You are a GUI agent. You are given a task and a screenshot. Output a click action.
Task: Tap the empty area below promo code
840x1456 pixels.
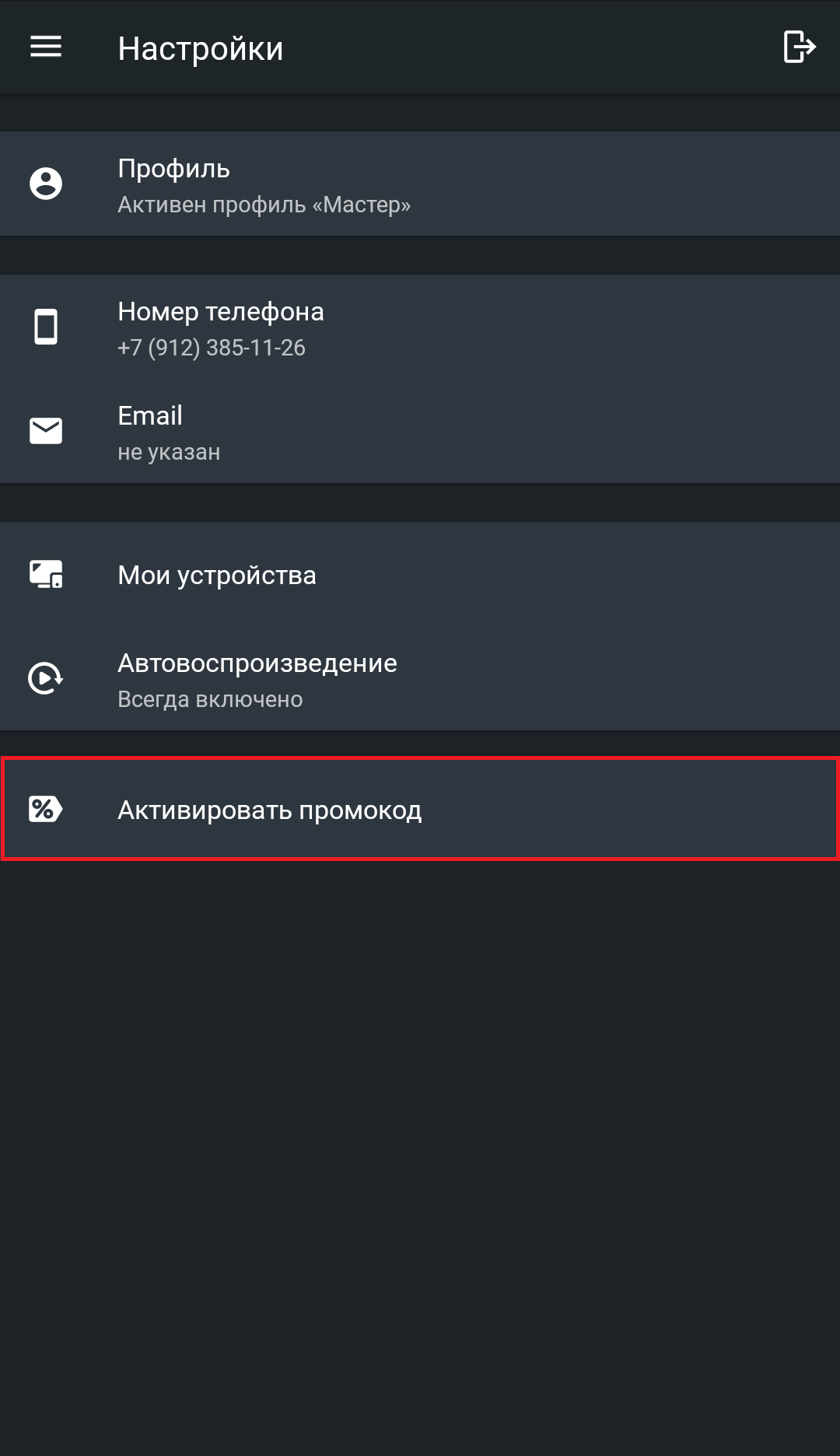tap(420, 1159)
